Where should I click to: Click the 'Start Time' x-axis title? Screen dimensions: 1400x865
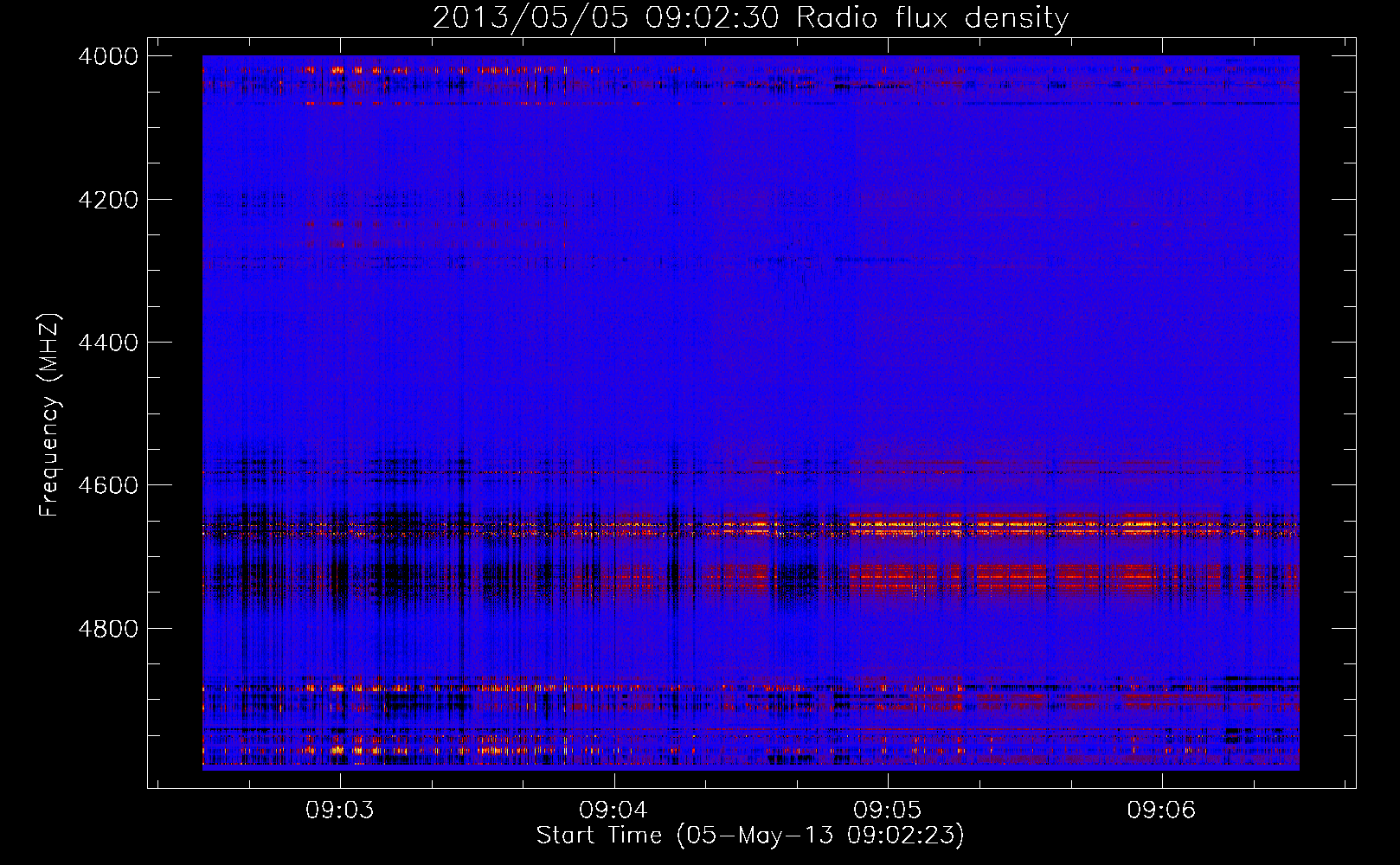pyautogui.click(x=599, y=836)
